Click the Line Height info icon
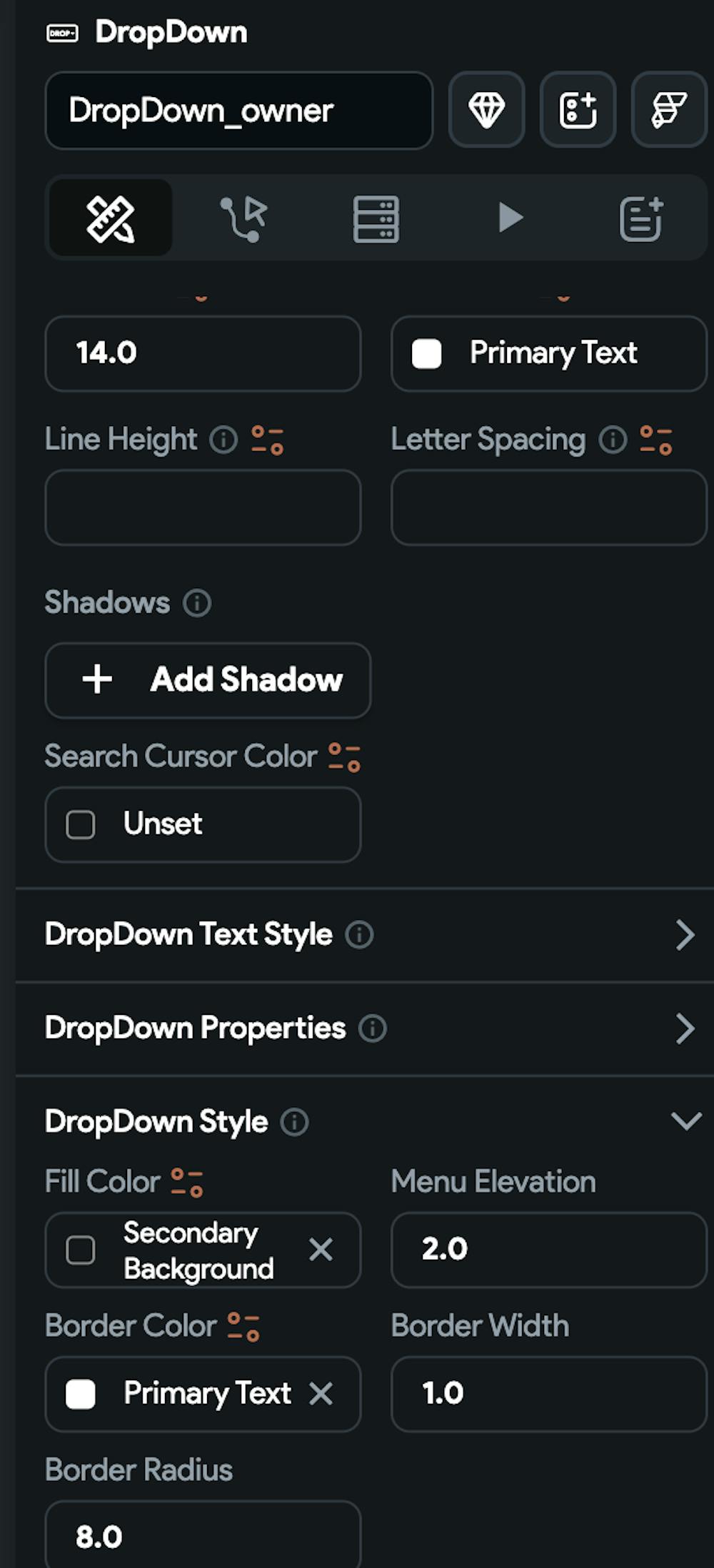714x1568 pixels. 223,440
